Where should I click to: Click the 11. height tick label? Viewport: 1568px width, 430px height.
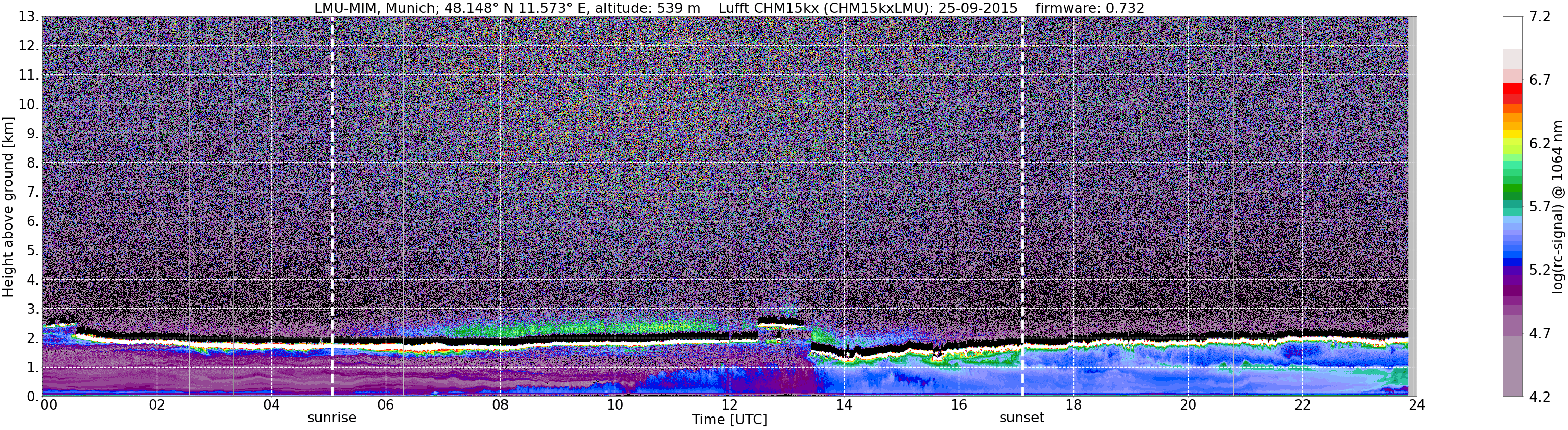point(28,75)
